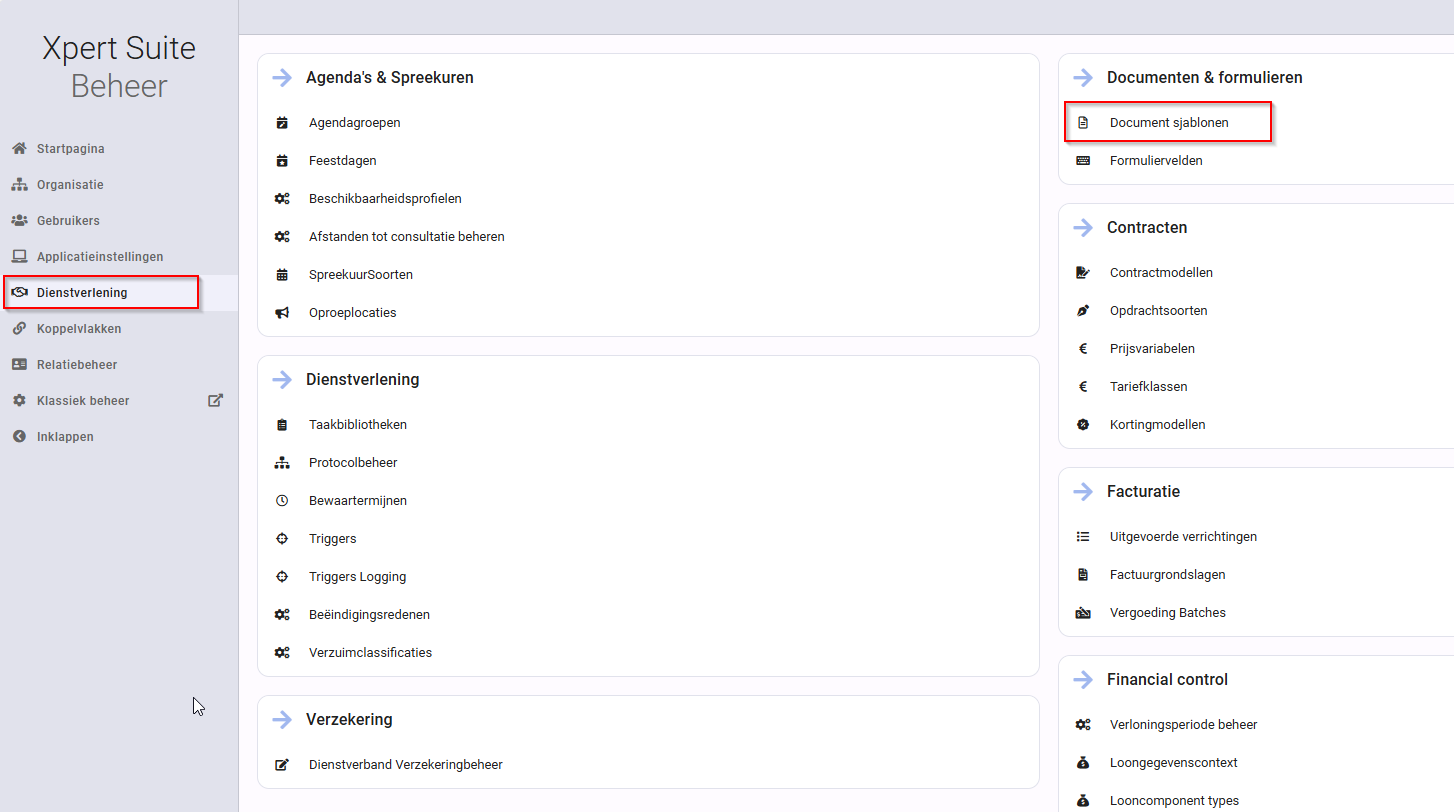Click the contract signing icon beside Contractmodellen
1454x812 pixels.
1083,272
